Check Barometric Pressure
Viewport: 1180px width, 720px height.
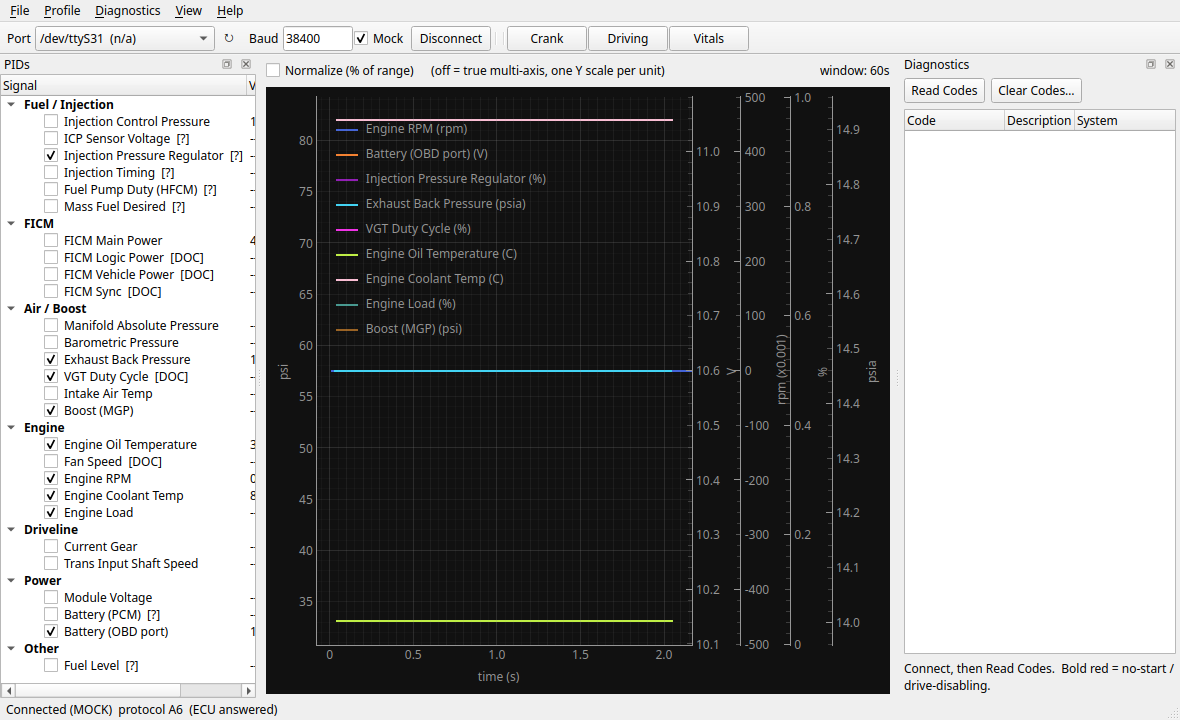51,342
